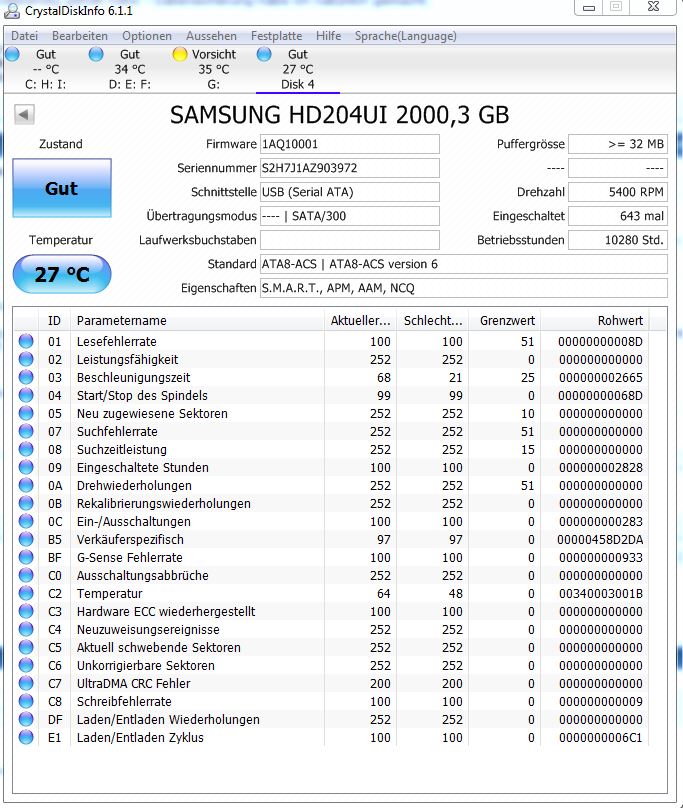Screen dimensions: 683x808
Task: Select the Schreibfehlerrate parameter text
Action: coord(124,702)
